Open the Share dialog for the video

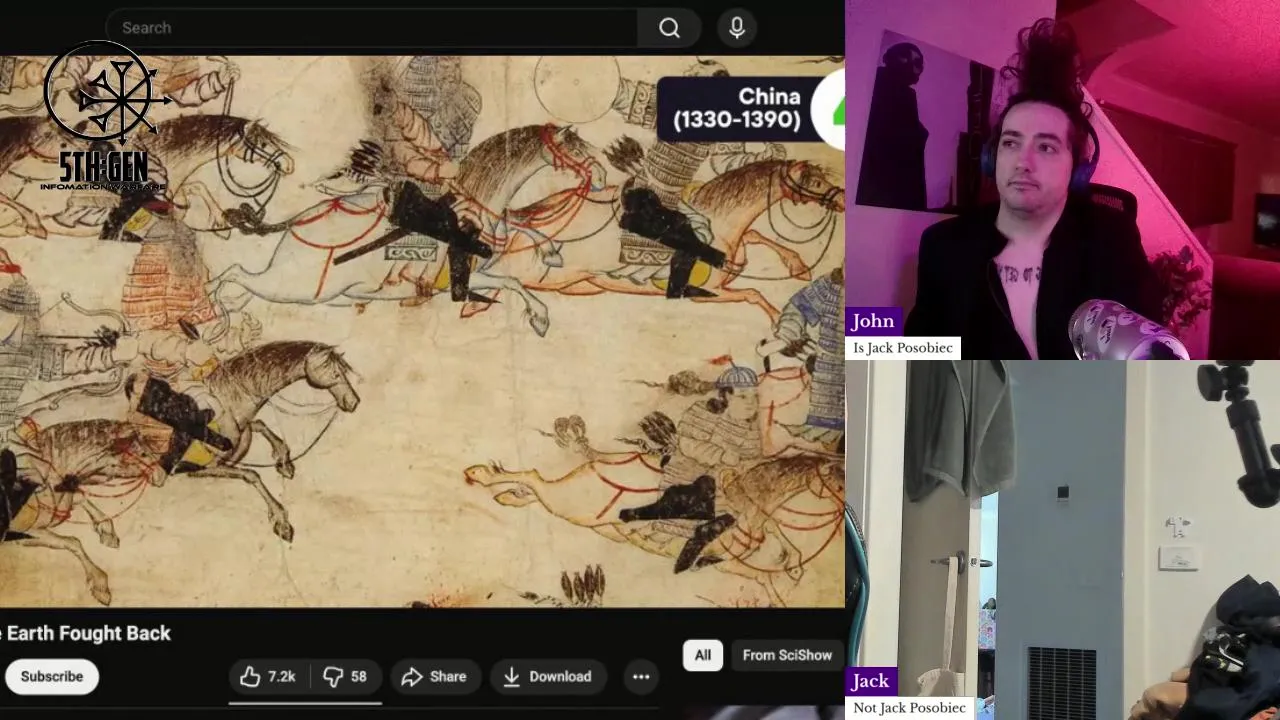click(x=434, y=677)
